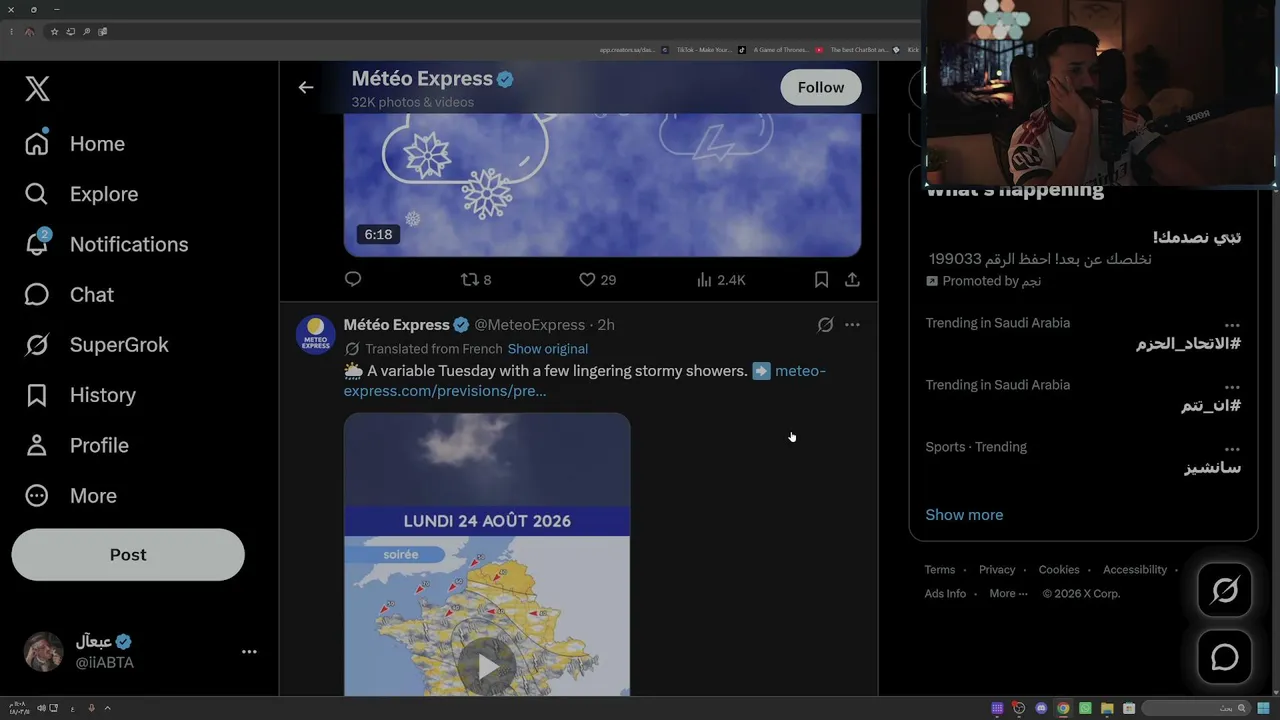Click Show more under trends

click(x=964, y=515)
